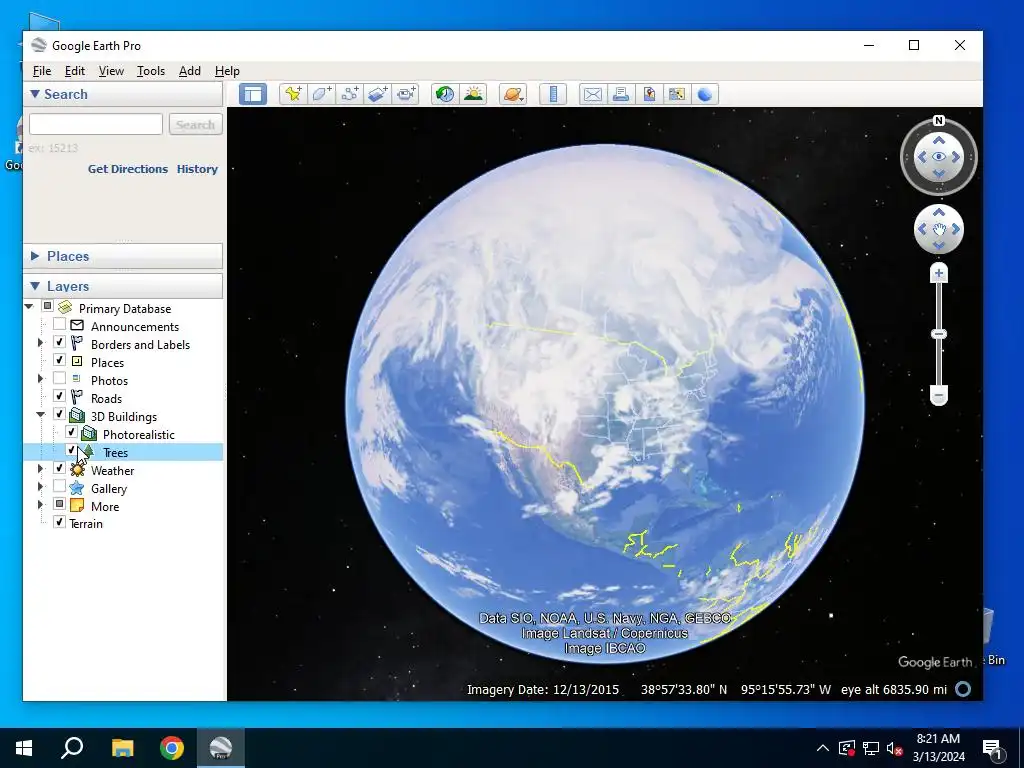
Task: Add an image overlay from the toolbar
Action: click(377, 94)
